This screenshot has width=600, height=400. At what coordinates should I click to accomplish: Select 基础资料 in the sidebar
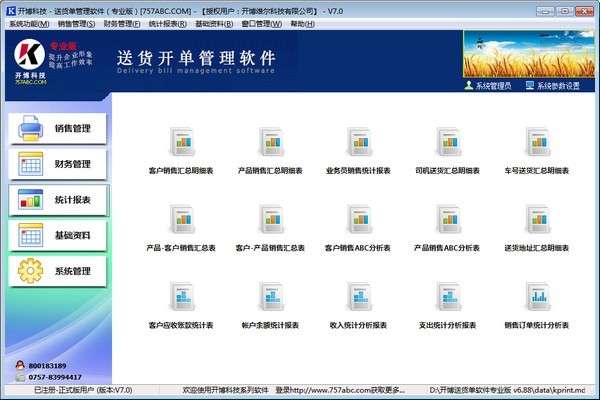click(x=57, y=235)
